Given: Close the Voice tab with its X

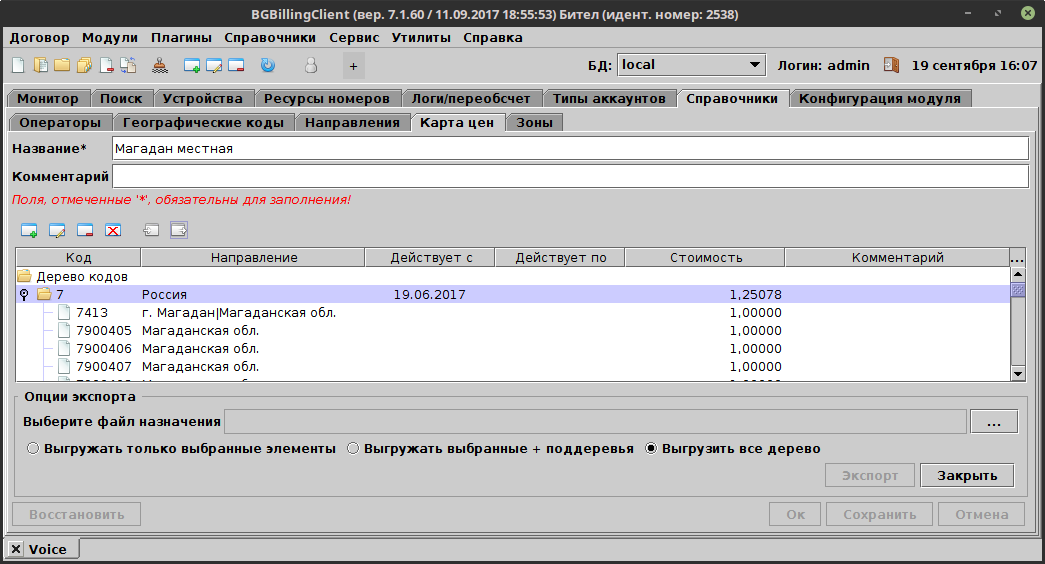Looking at the screenshot, I should [x=16, y=549].
